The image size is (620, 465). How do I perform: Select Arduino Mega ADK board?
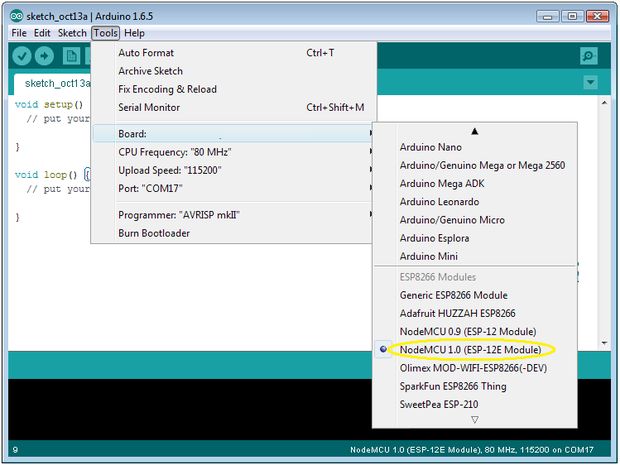point(475,183)
